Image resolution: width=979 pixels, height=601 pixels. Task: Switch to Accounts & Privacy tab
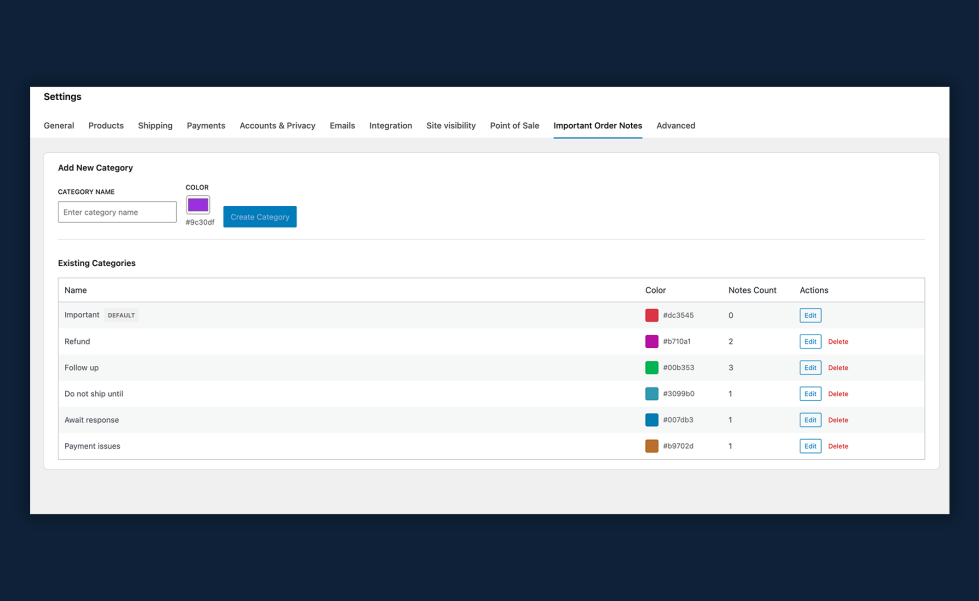pos(277,125)
